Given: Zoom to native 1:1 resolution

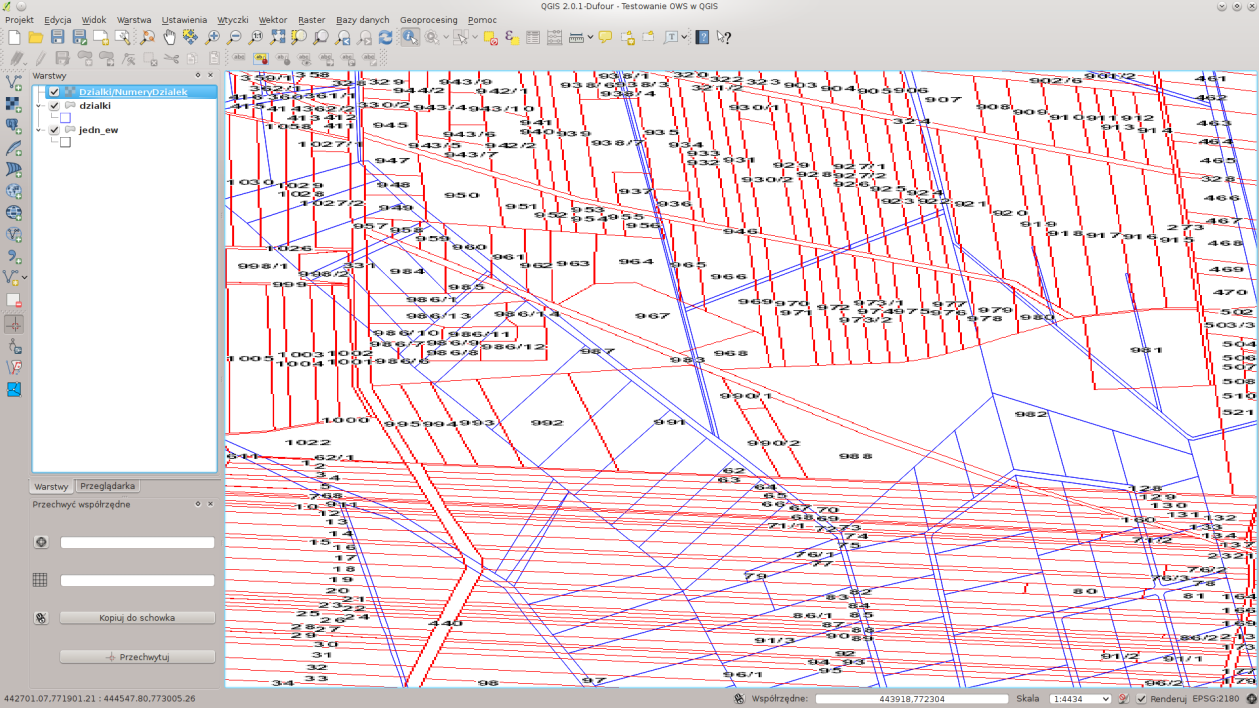Looking at the screenshot, I should [x=256, y=38].
